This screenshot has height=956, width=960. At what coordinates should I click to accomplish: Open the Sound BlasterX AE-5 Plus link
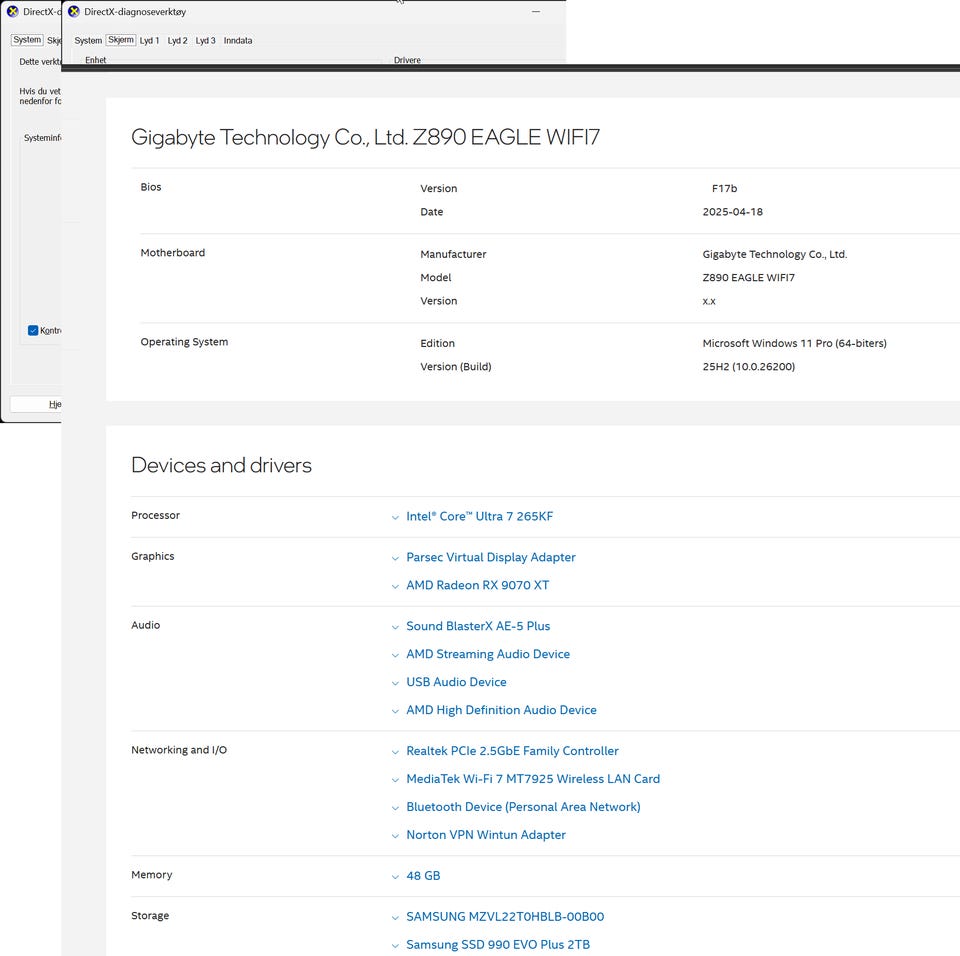[478, 626]
